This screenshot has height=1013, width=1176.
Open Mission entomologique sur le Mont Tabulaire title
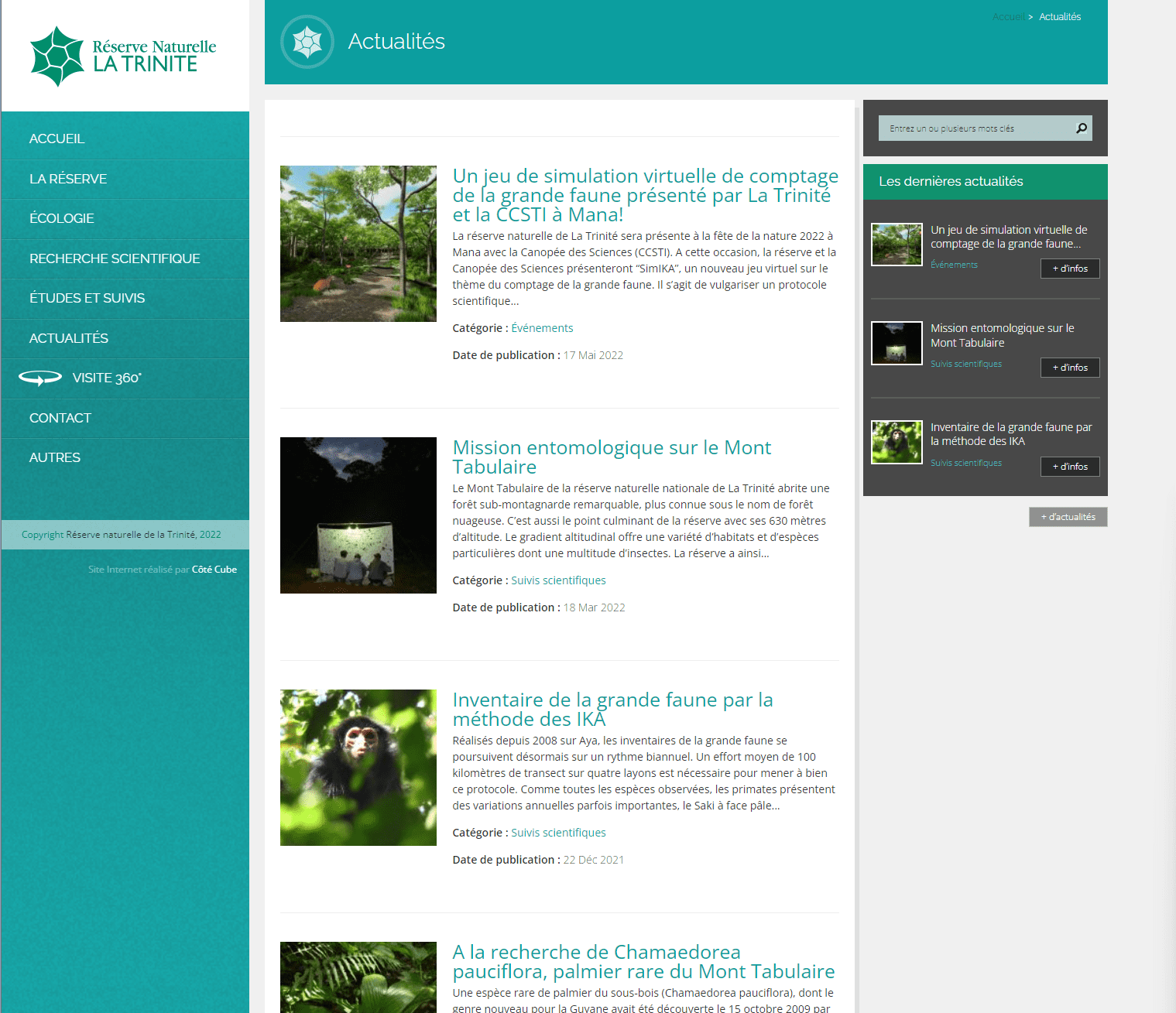point(612,457)
